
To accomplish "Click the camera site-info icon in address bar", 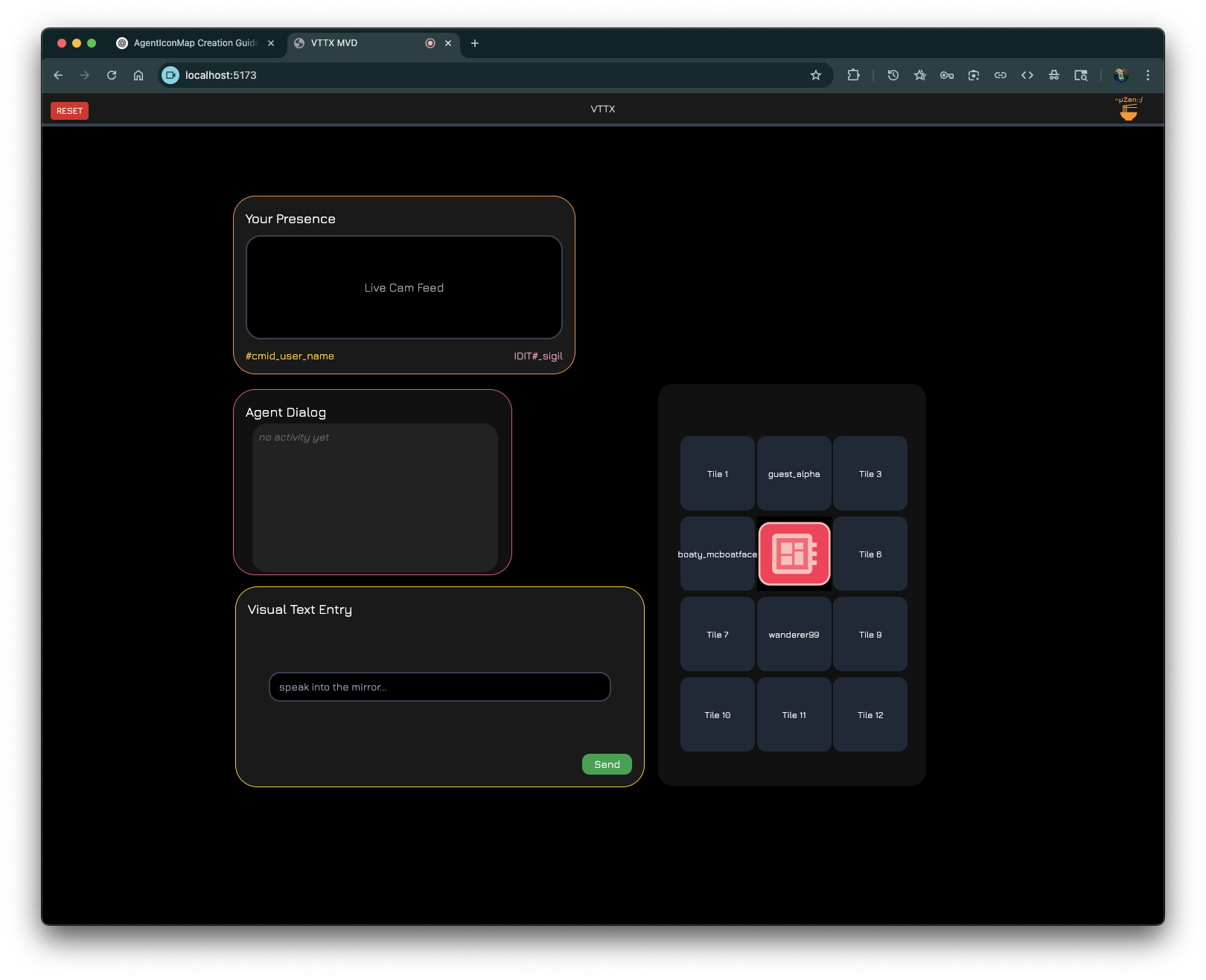I will [170, 75].
